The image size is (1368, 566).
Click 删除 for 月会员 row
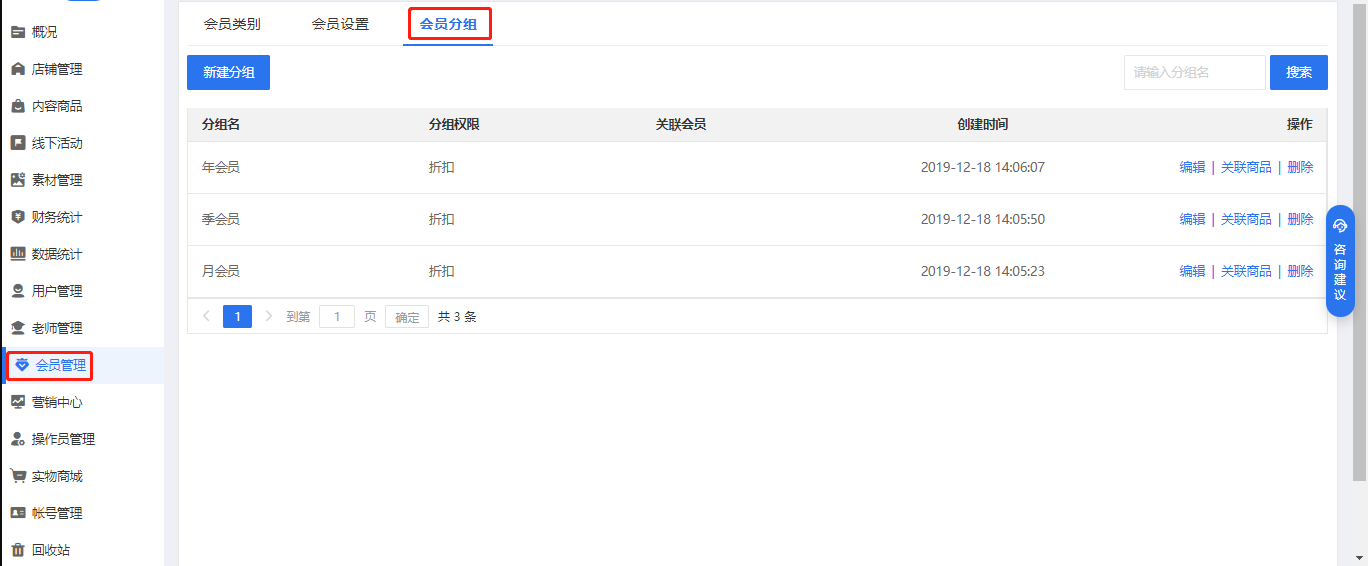point(1300,272)
